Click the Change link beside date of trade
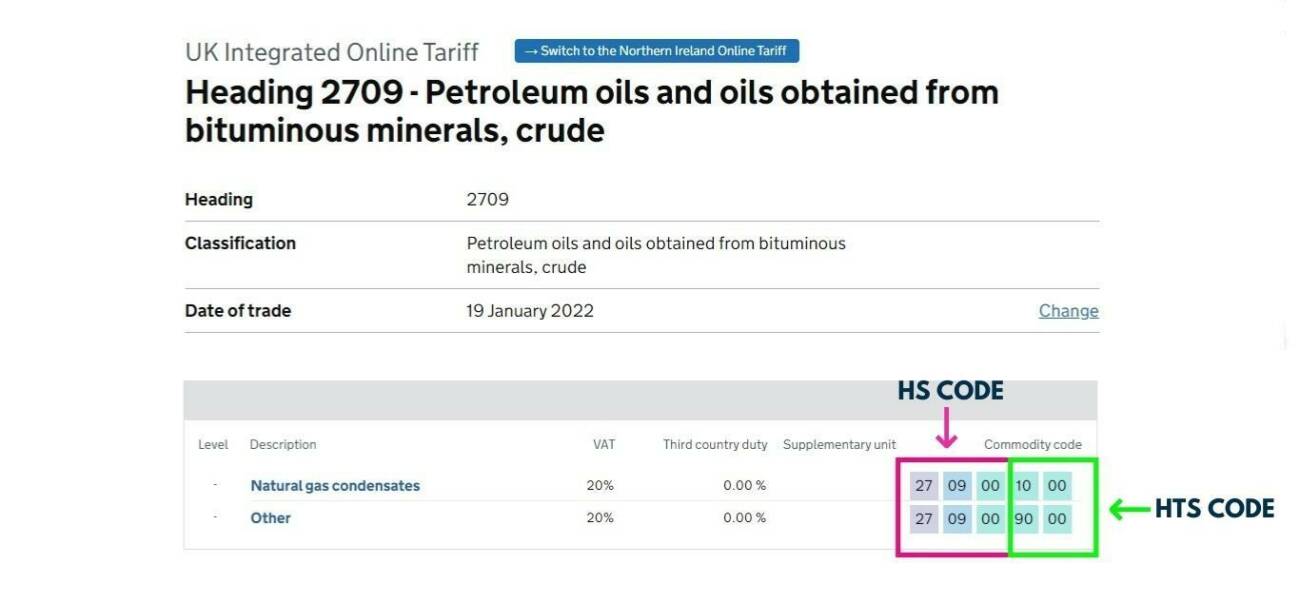The image size is (1300, 603). point(1069,311)
